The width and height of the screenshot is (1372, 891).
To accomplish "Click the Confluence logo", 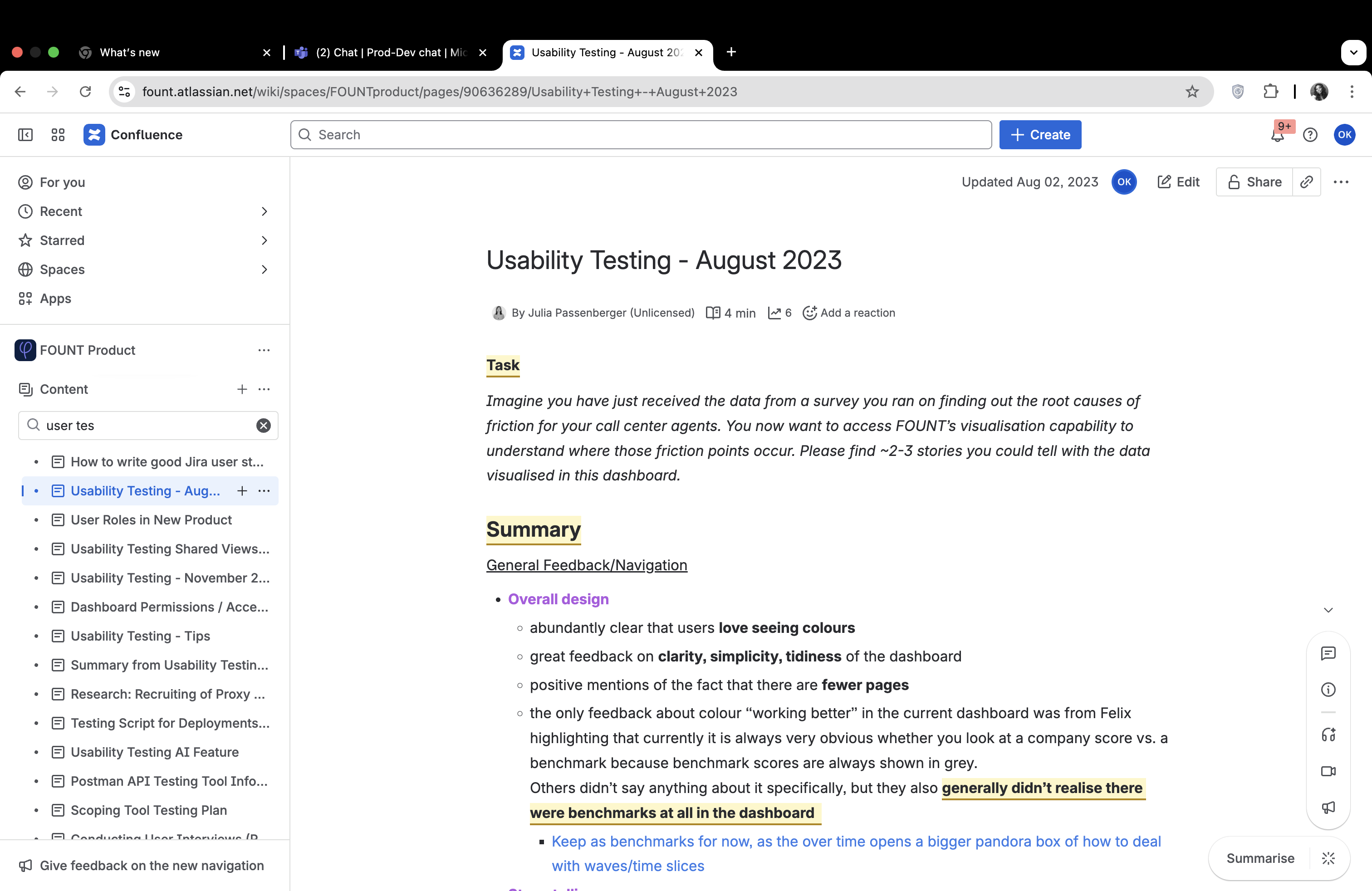I will click(133, 134).
